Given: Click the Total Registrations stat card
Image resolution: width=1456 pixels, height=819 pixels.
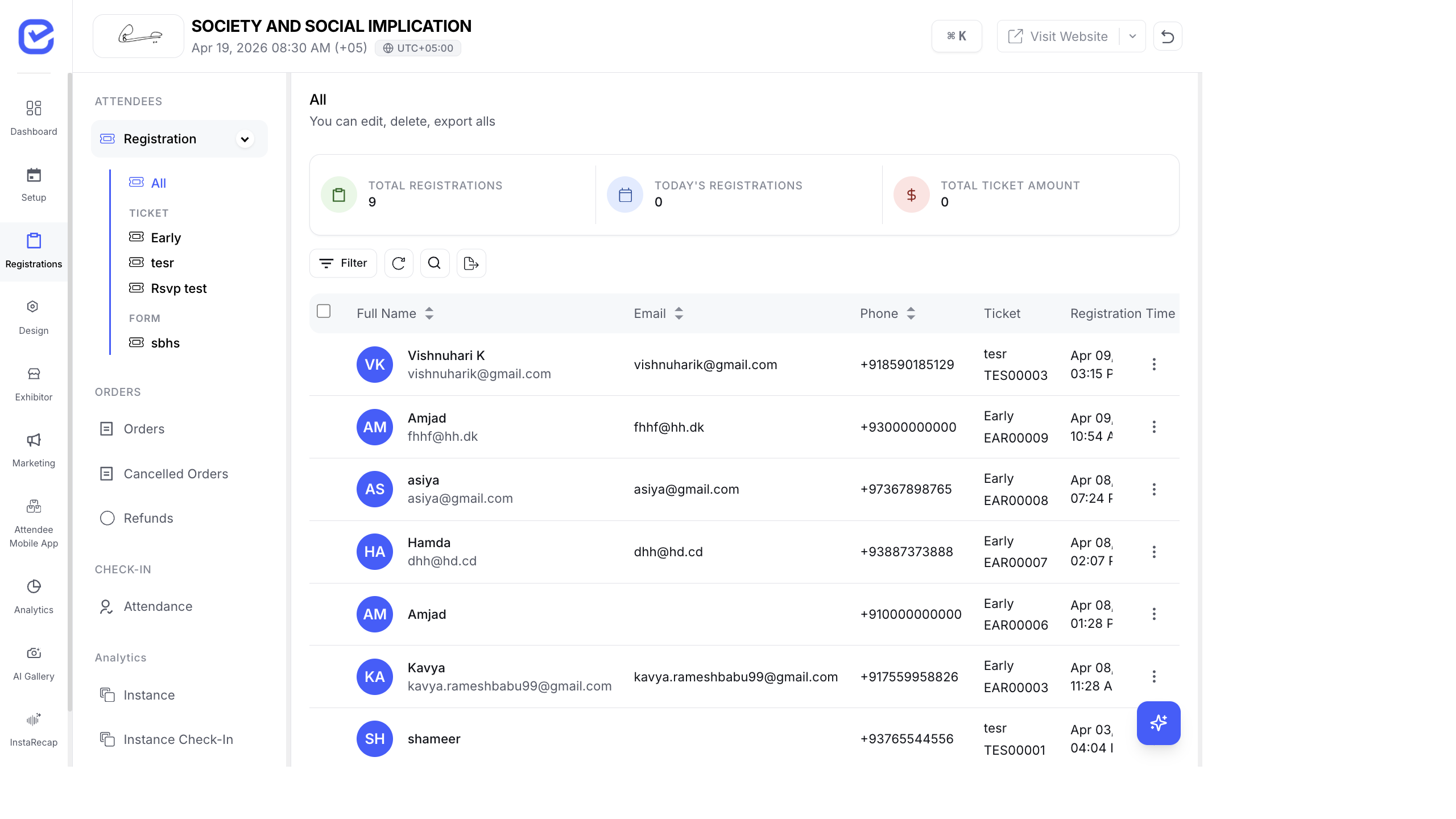Looking at the screenshot, I should click(453, 195).
